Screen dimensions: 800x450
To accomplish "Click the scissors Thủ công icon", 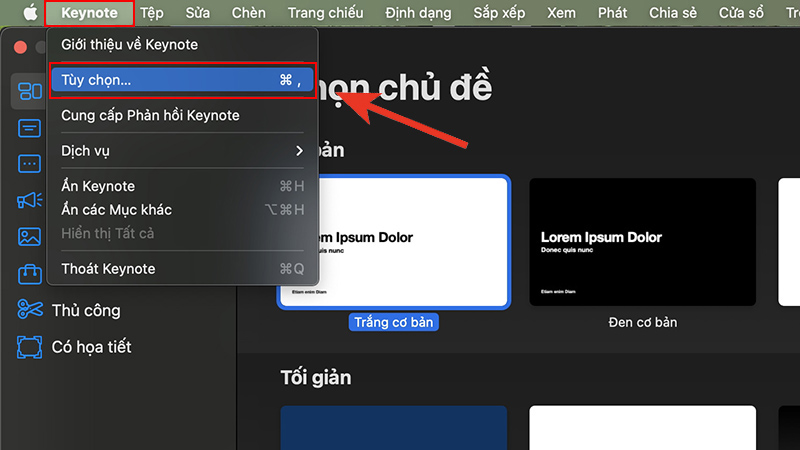I will click(30, 310).
